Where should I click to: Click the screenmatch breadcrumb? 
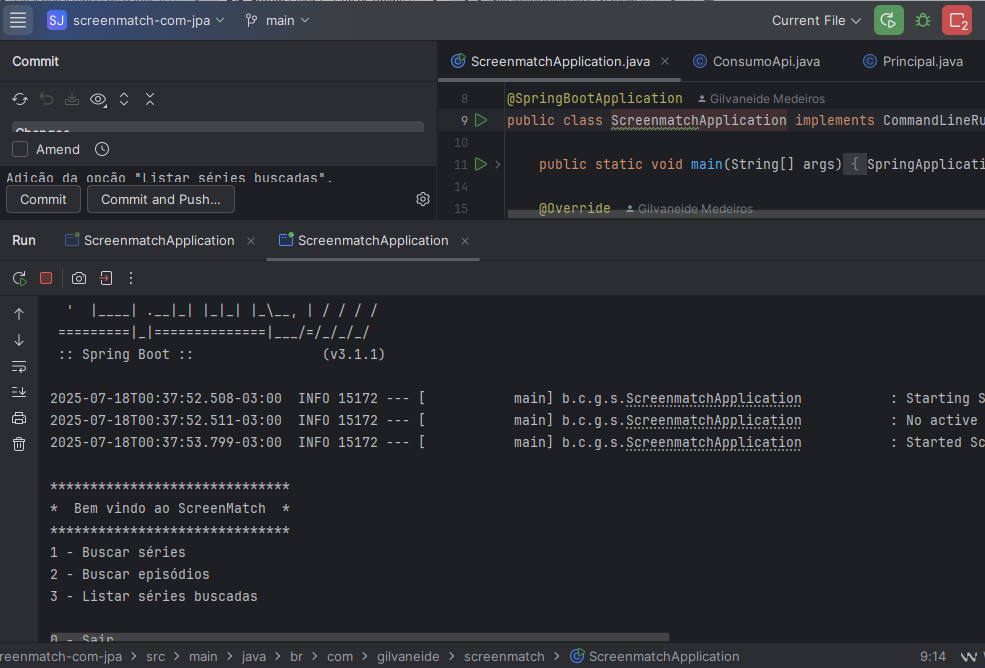(504, 657)
